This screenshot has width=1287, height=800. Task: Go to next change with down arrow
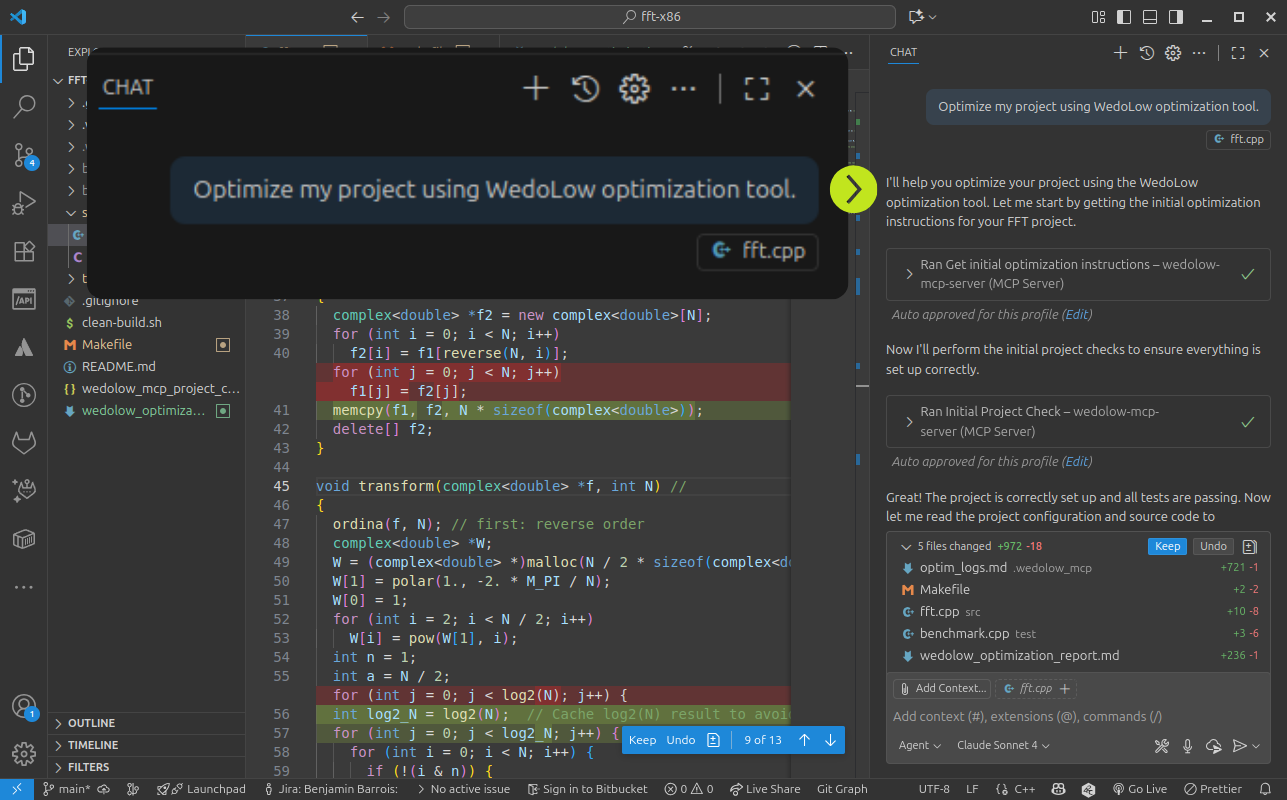click(x=830, y=740)
